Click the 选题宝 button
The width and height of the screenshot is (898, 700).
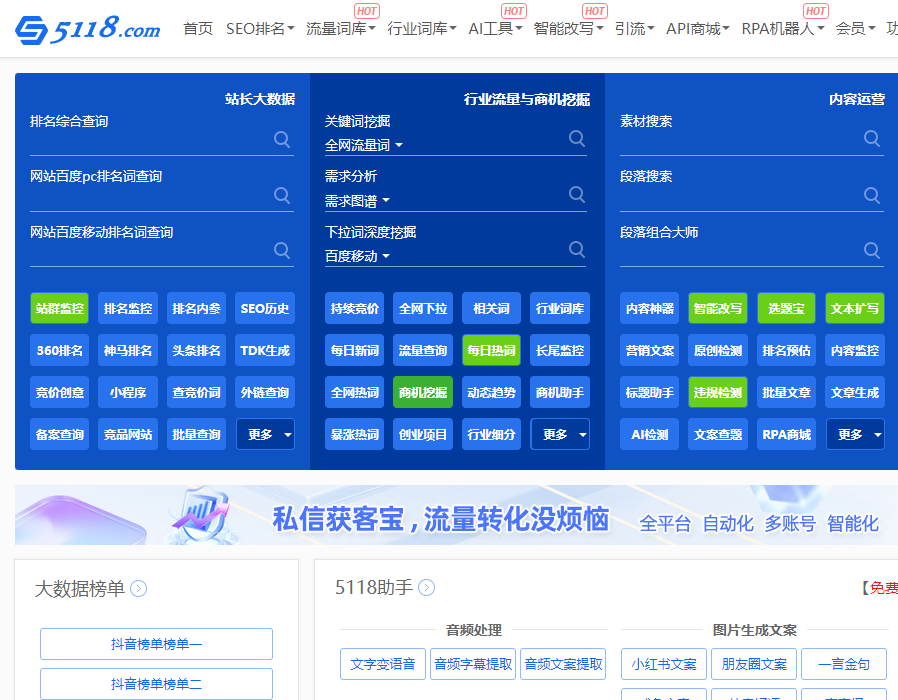tap(786, 308)
